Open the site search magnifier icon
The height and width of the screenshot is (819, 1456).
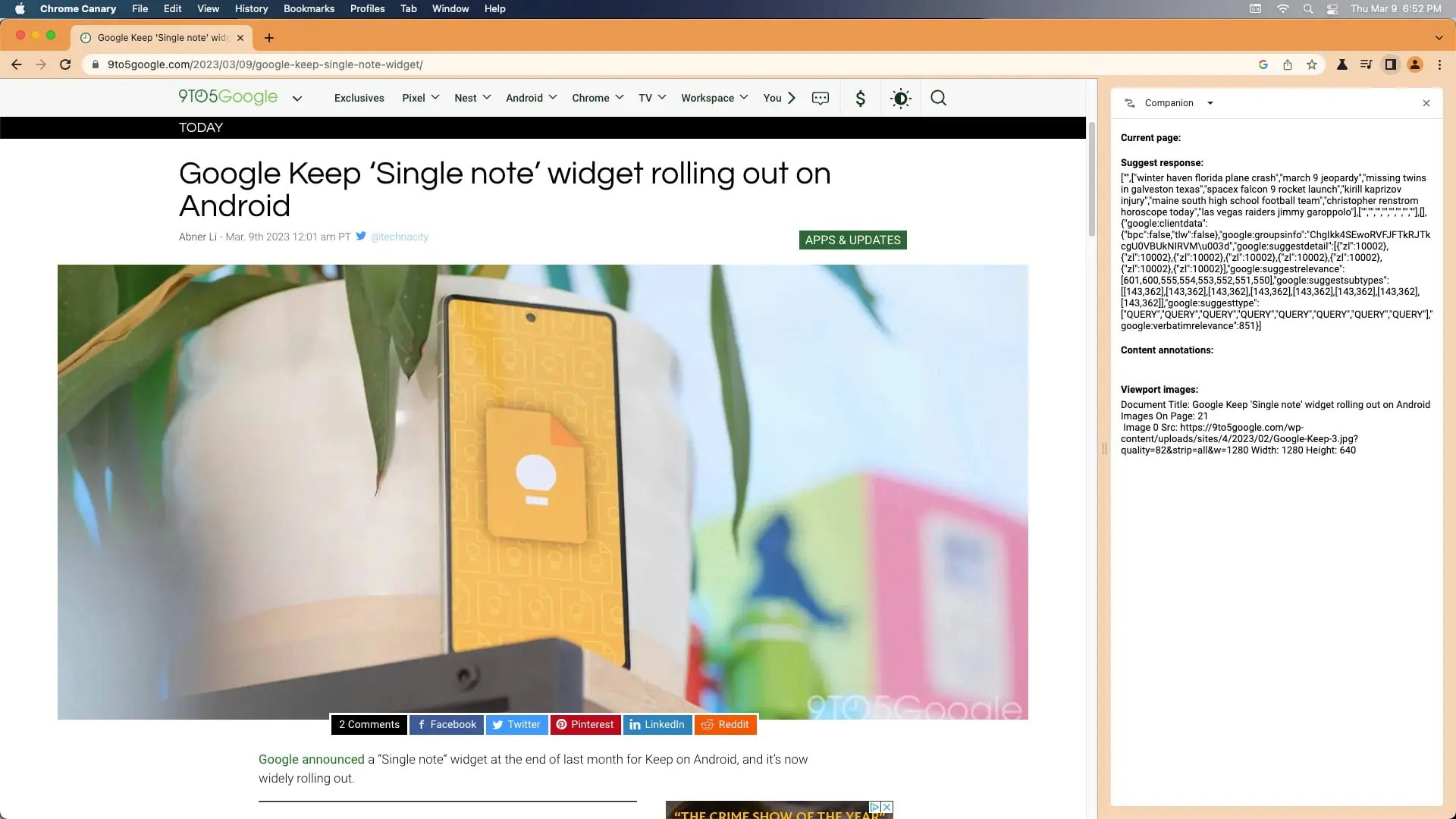point(938,98)
